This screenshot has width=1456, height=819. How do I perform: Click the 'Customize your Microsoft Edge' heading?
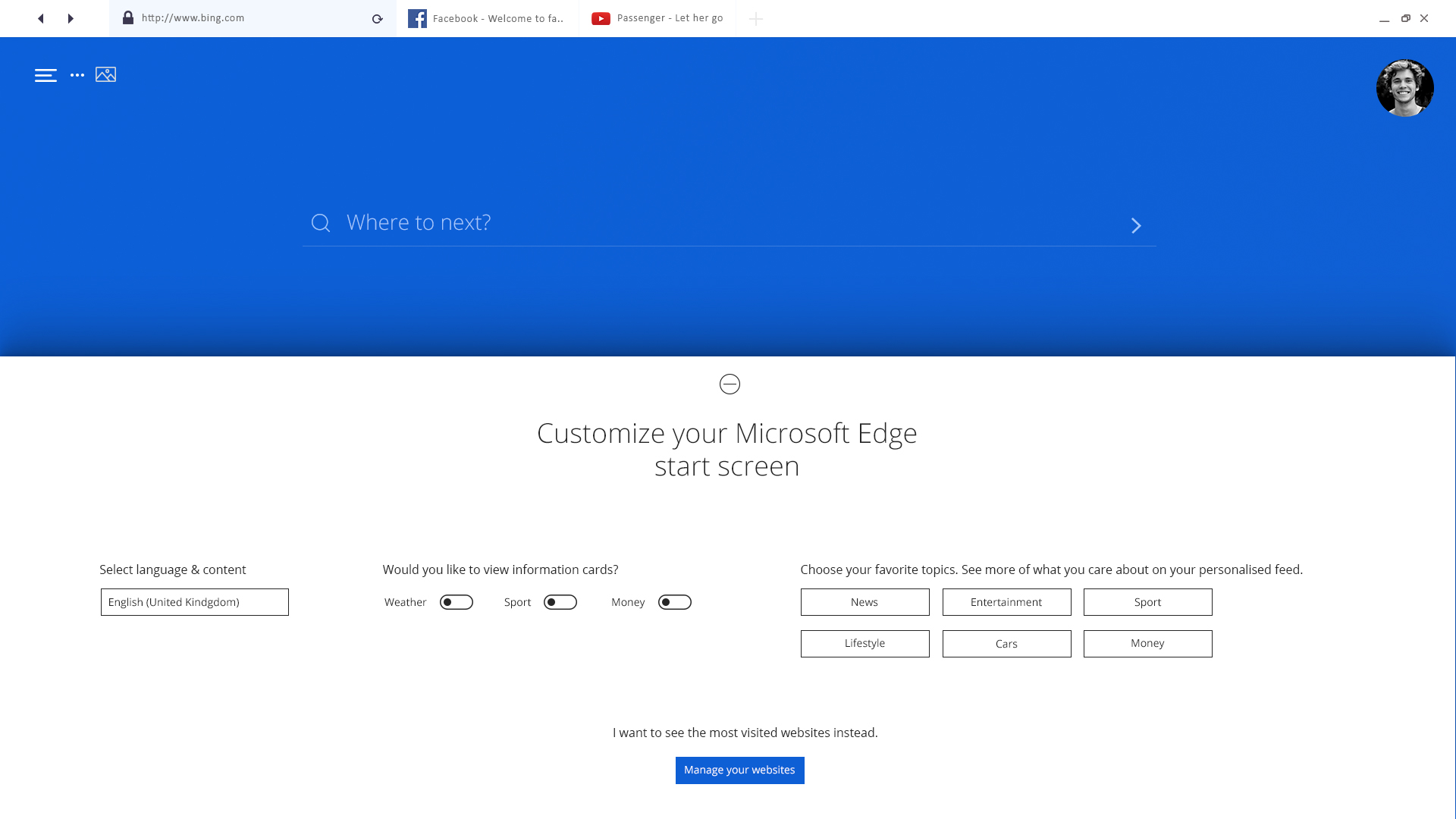click(727, 433)
